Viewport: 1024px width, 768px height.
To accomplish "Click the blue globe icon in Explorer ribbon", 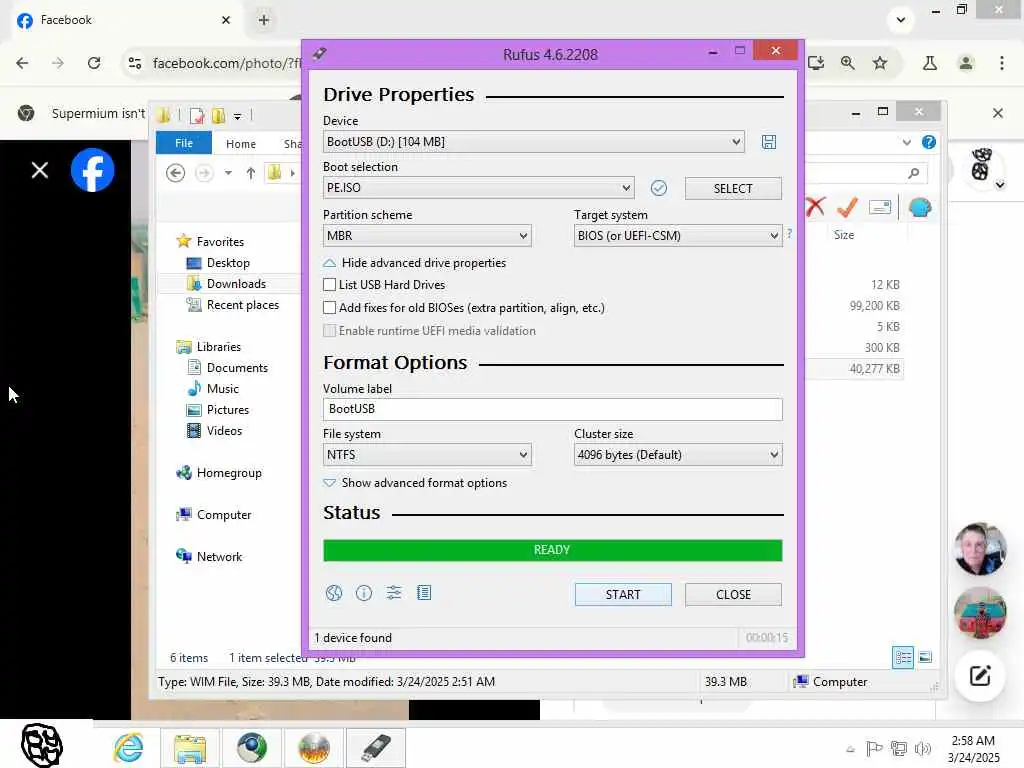I will click(920, 208).
